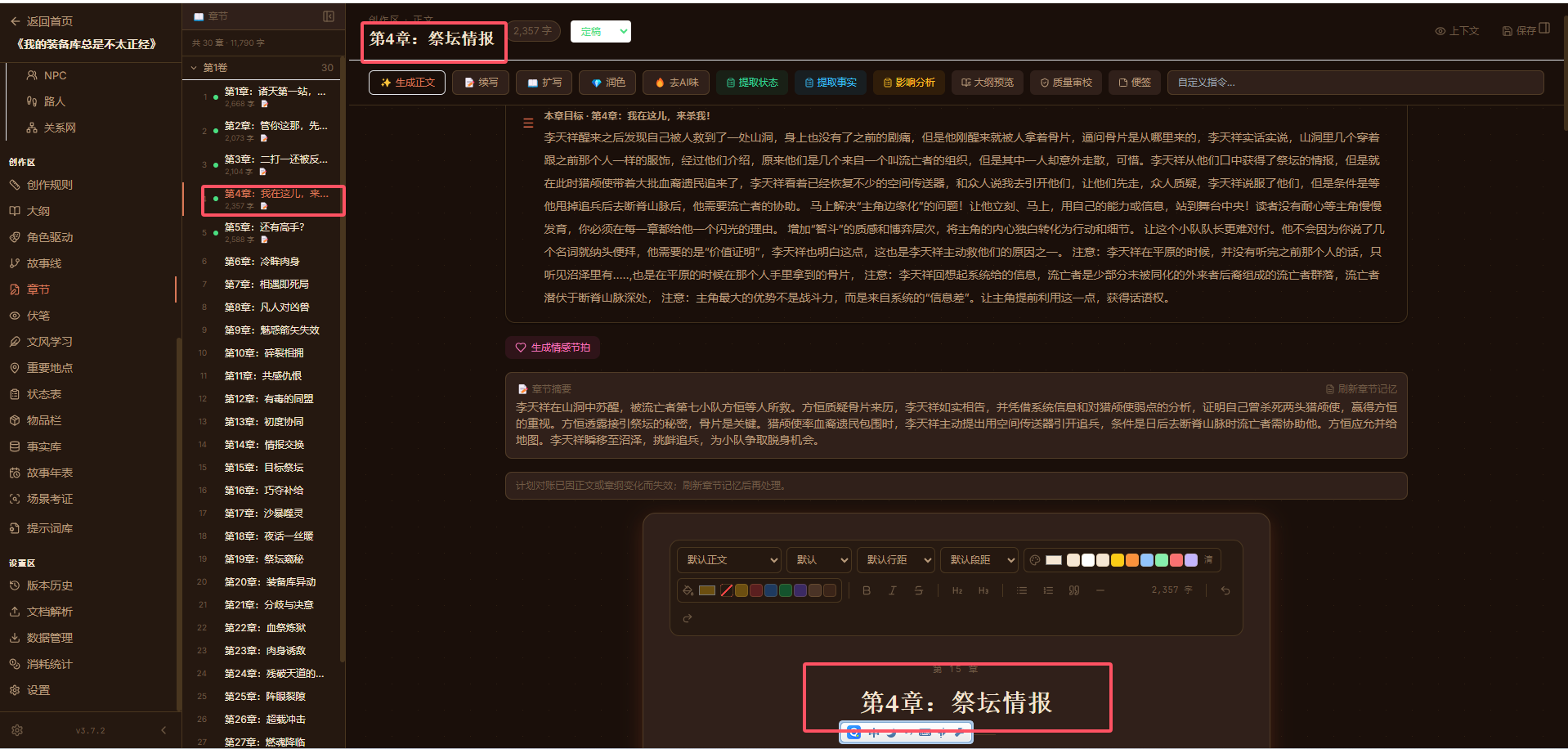The width and height of the screenshot is (1568, 749).
Task: Open 大纲 in the left sidebar
Action: (x=38, y=211)
